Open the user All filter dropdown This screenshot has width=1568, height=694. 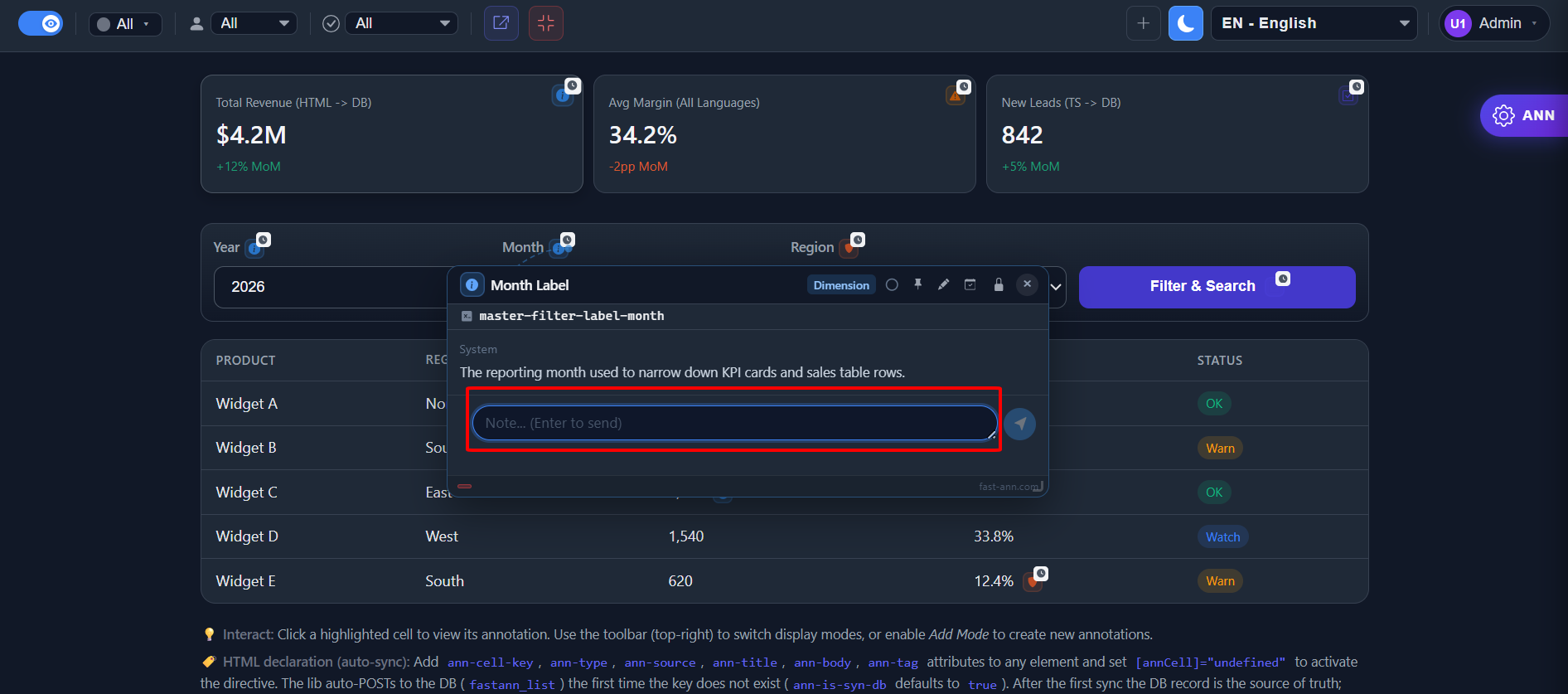pyautogui.click(x=254, y=23)
